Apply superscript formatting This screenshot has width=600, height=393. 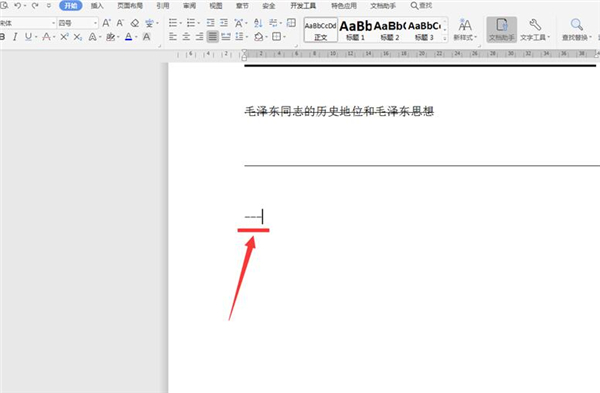coord(64,37)
